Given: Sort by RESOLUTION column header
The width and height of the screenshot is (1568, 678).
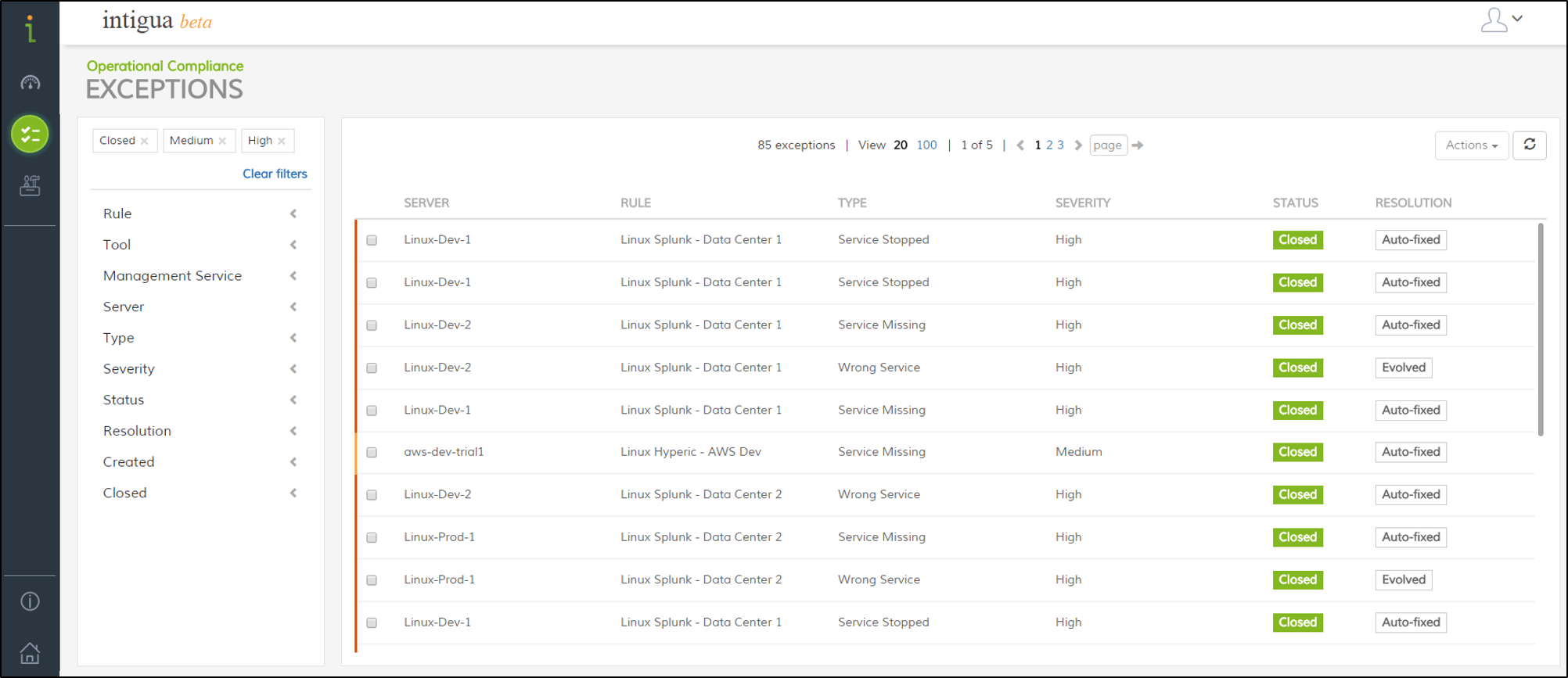Looking at the screenshot, I should [1413, 203].
